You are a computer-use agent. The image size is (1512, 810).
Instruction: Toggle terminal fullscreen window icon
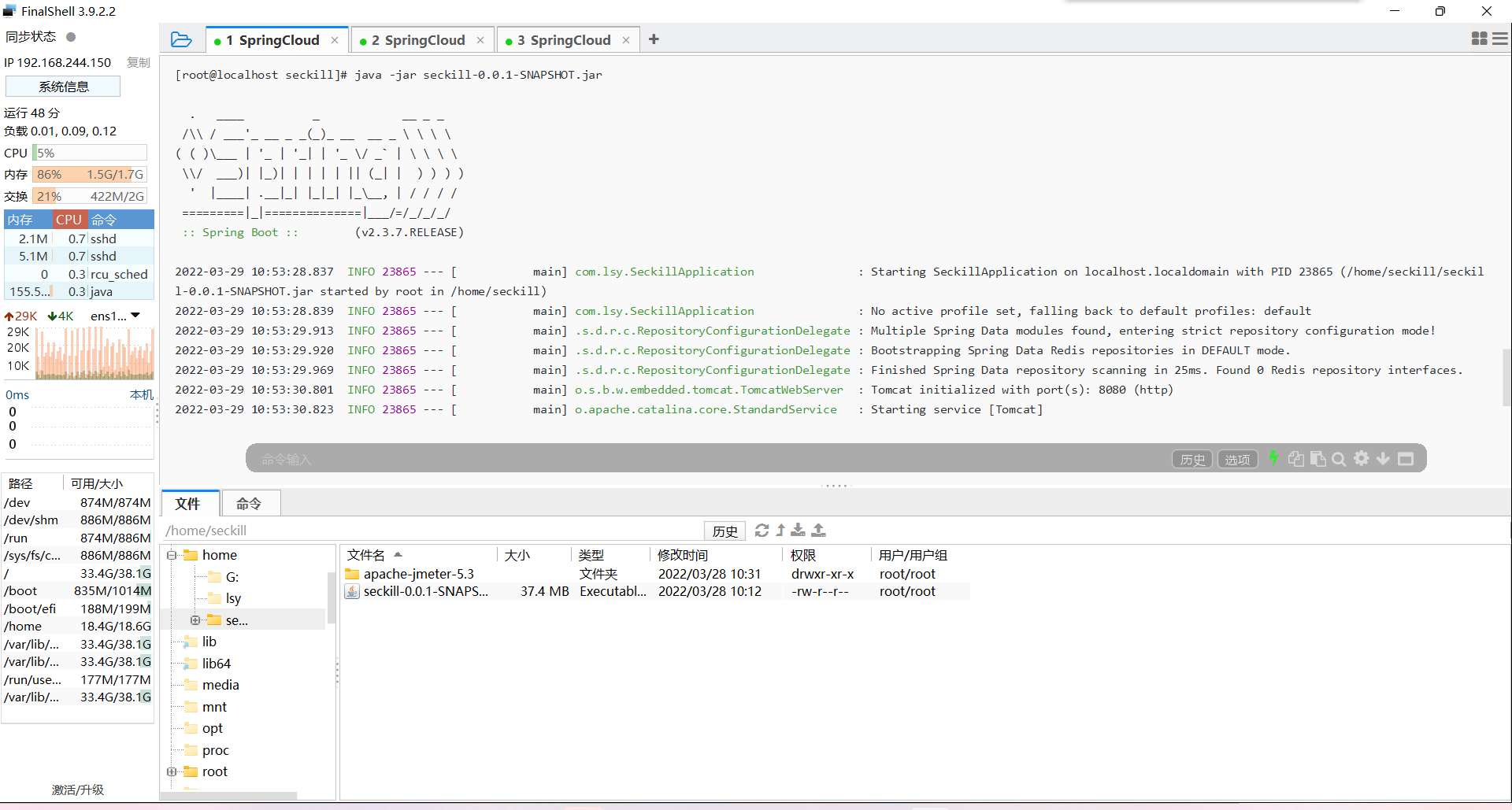coord(1406,458)
